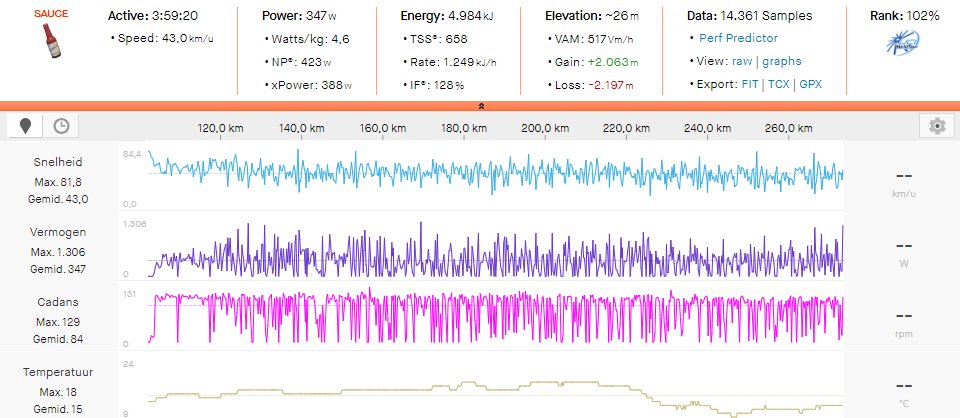Click the Rate: 1.249 kJ/h entry
960x418 pixels.
tap(452, 62)
